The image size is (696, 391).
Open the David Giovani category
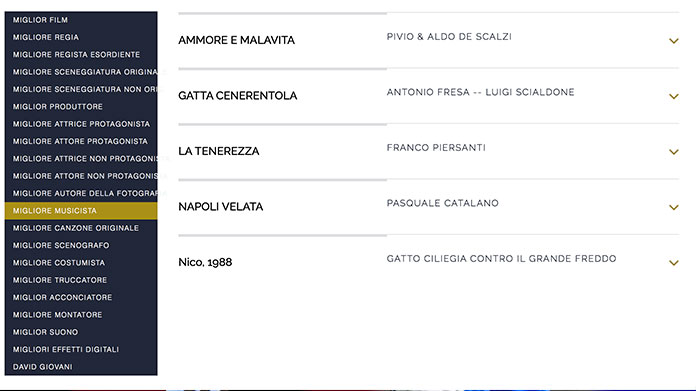(x=81, y=367)
